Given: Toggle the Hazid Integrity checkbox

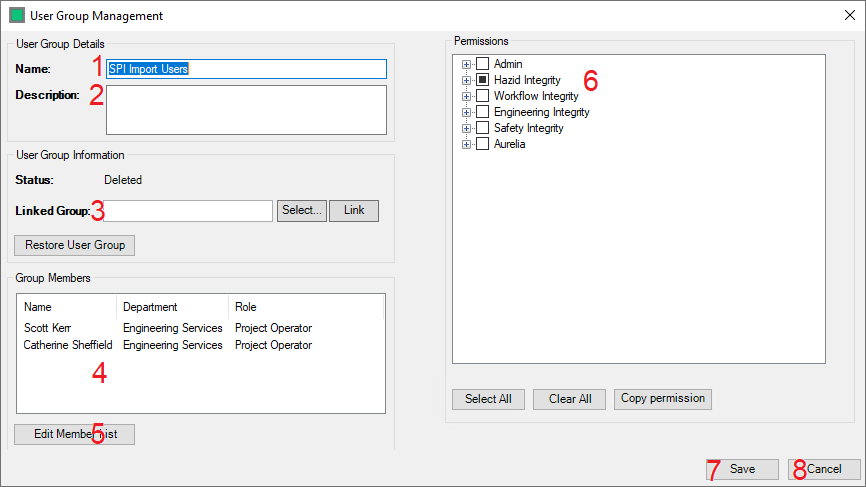Looking at the screenshot, I should pos(482,80).
